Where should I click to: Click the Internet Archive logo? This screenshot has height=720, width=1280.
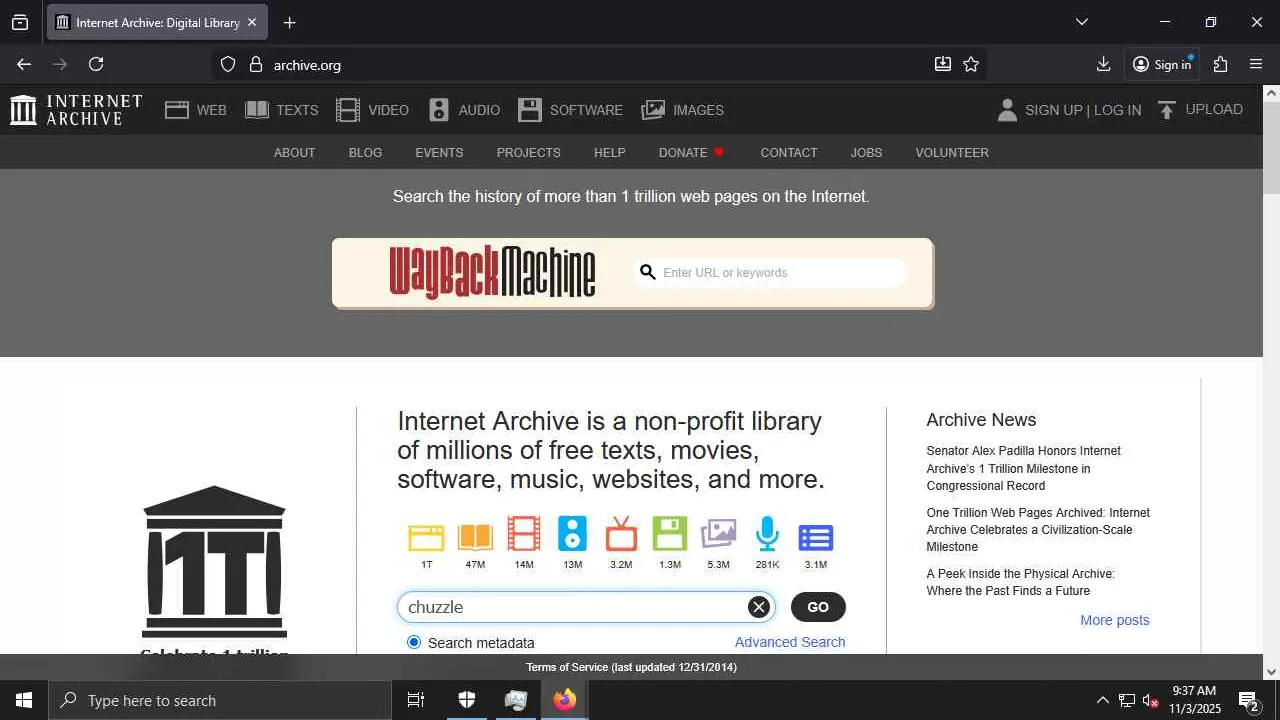point(76,110)
